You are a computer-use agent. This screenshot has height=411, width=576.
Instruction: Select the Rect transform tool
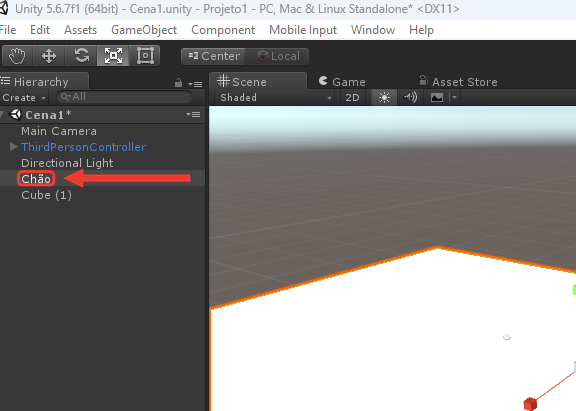(x=145, y=56)
